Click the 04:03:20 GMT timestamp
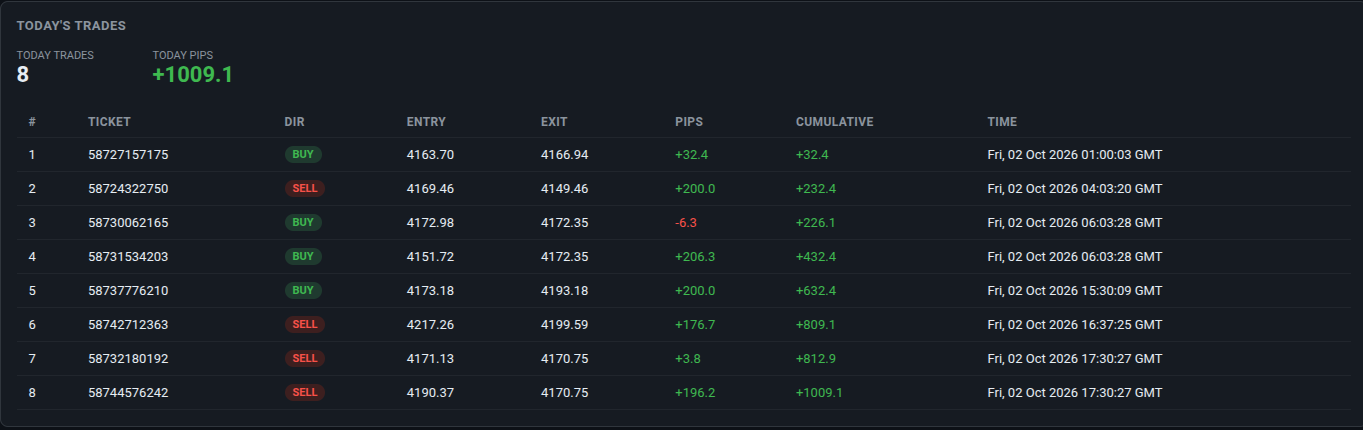Image resolution: width=1363 pixels, height=430 pixels. pyautogui.click(x=1075, y=189)
